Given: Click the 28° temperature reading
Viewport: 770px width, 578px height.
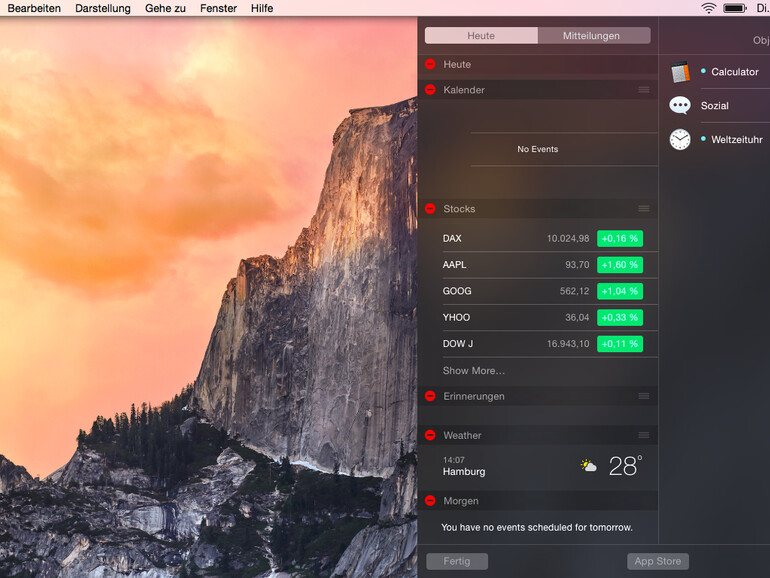Looking at the screenshot, I should (625, 466).
